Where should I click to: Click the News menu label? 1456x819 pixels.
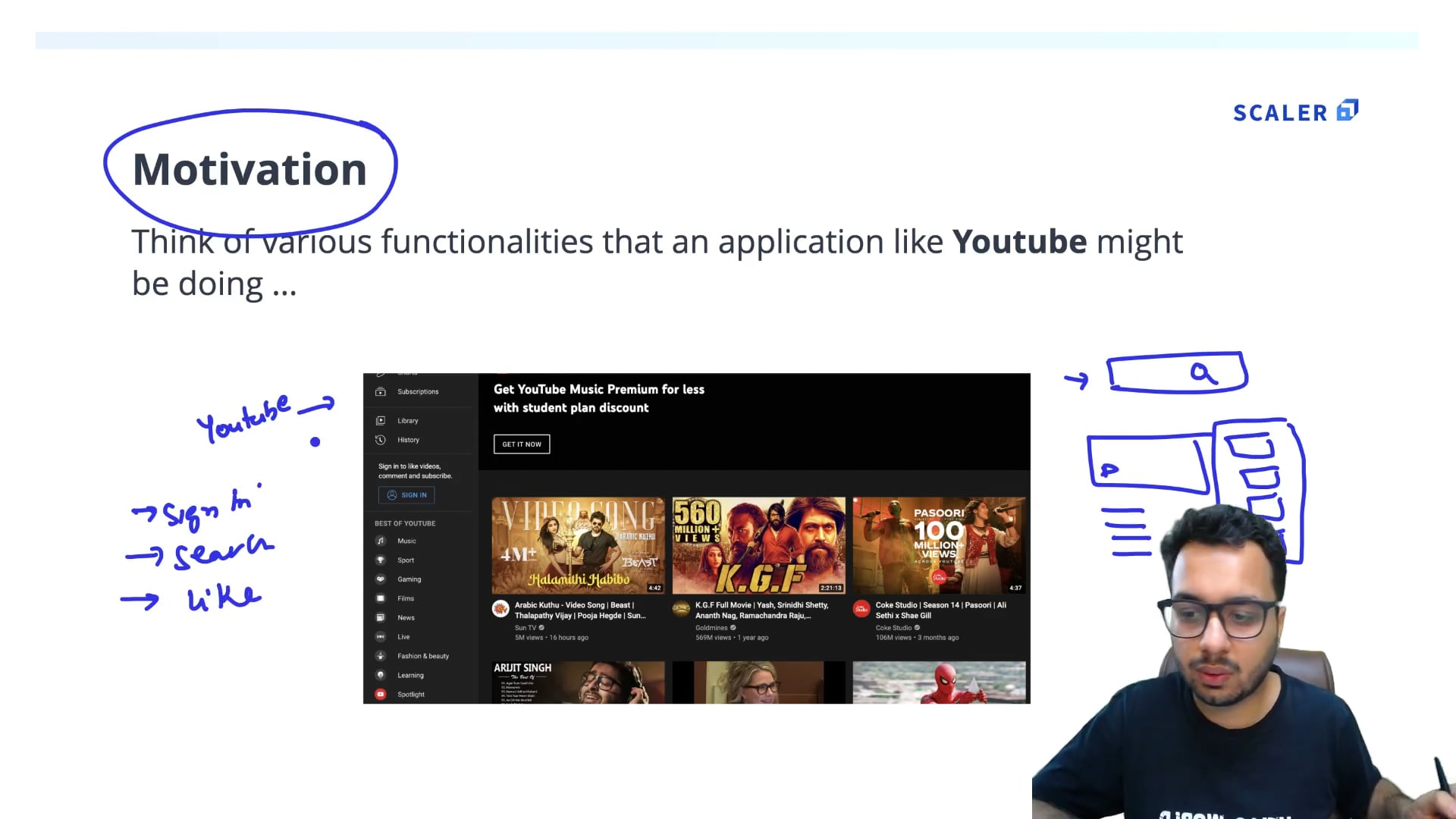point(406,617)
